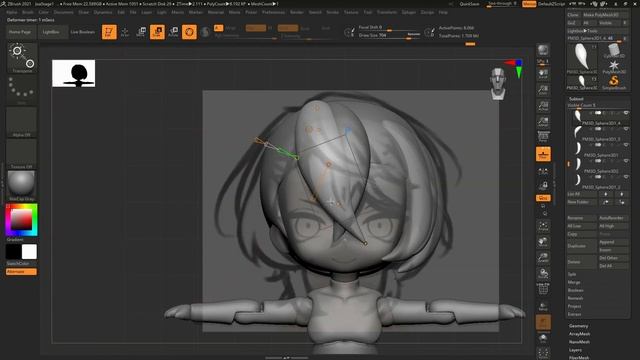Image resolution: width=640 pixels, height=360 pixels.
Task: Expand the Split section
Action: [x=571, y=274]
